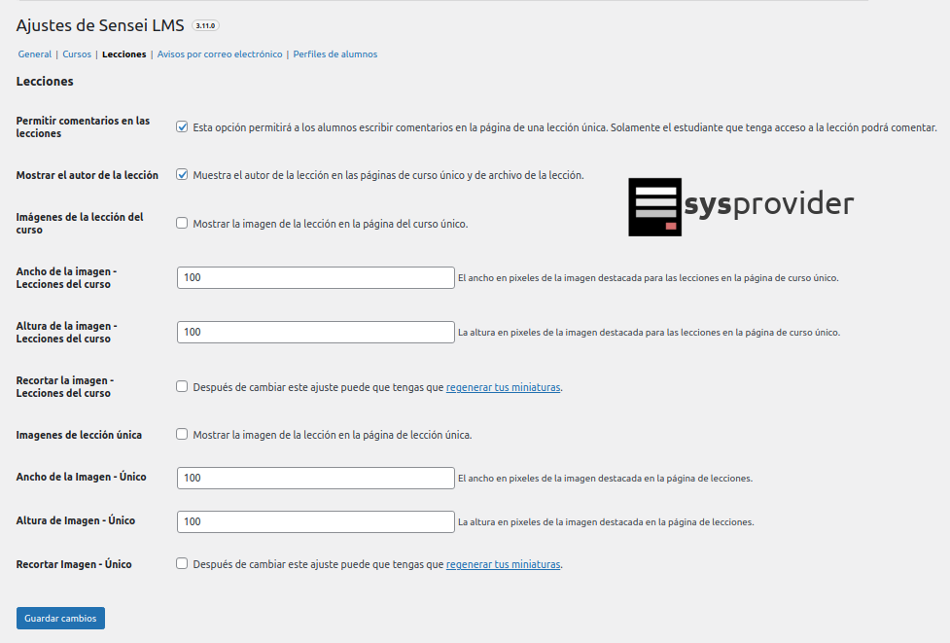This screenshot has height=643, width=950.
Task: Focus Altura de la imagen course lessons field
Action: [x=315, y=332]
